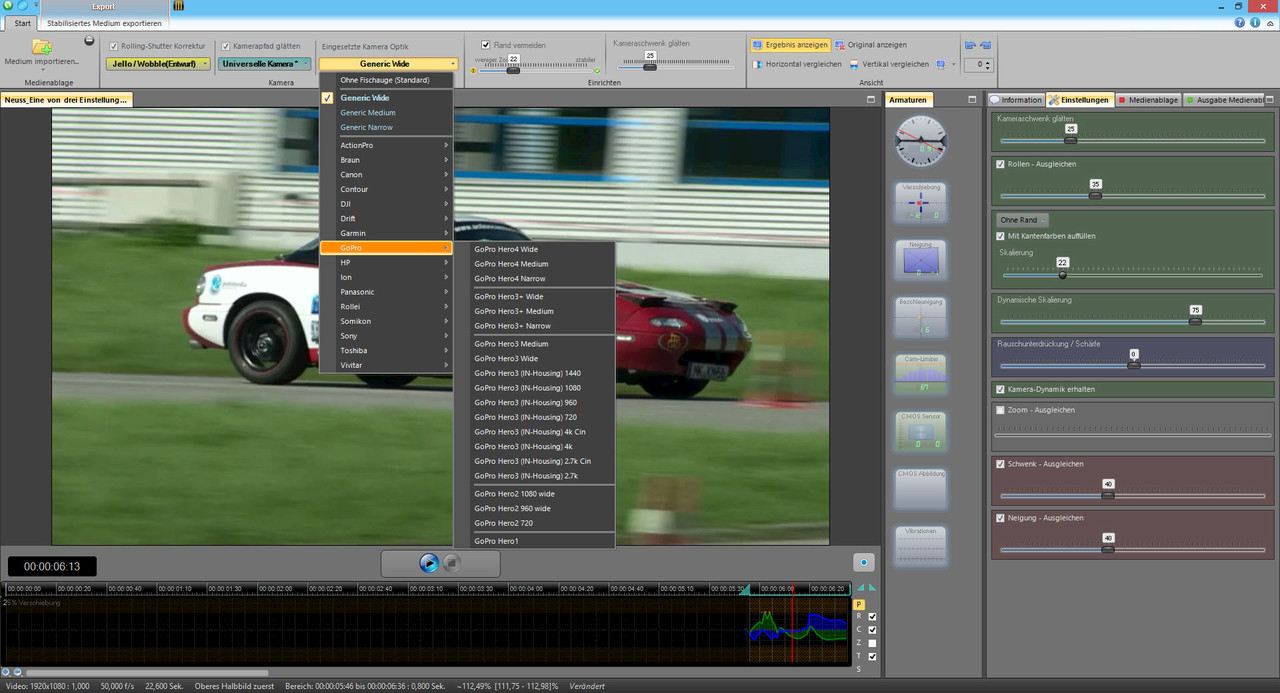
Task: Click the Beschleunigung gauge icon
Action: [x=920, y=316]
